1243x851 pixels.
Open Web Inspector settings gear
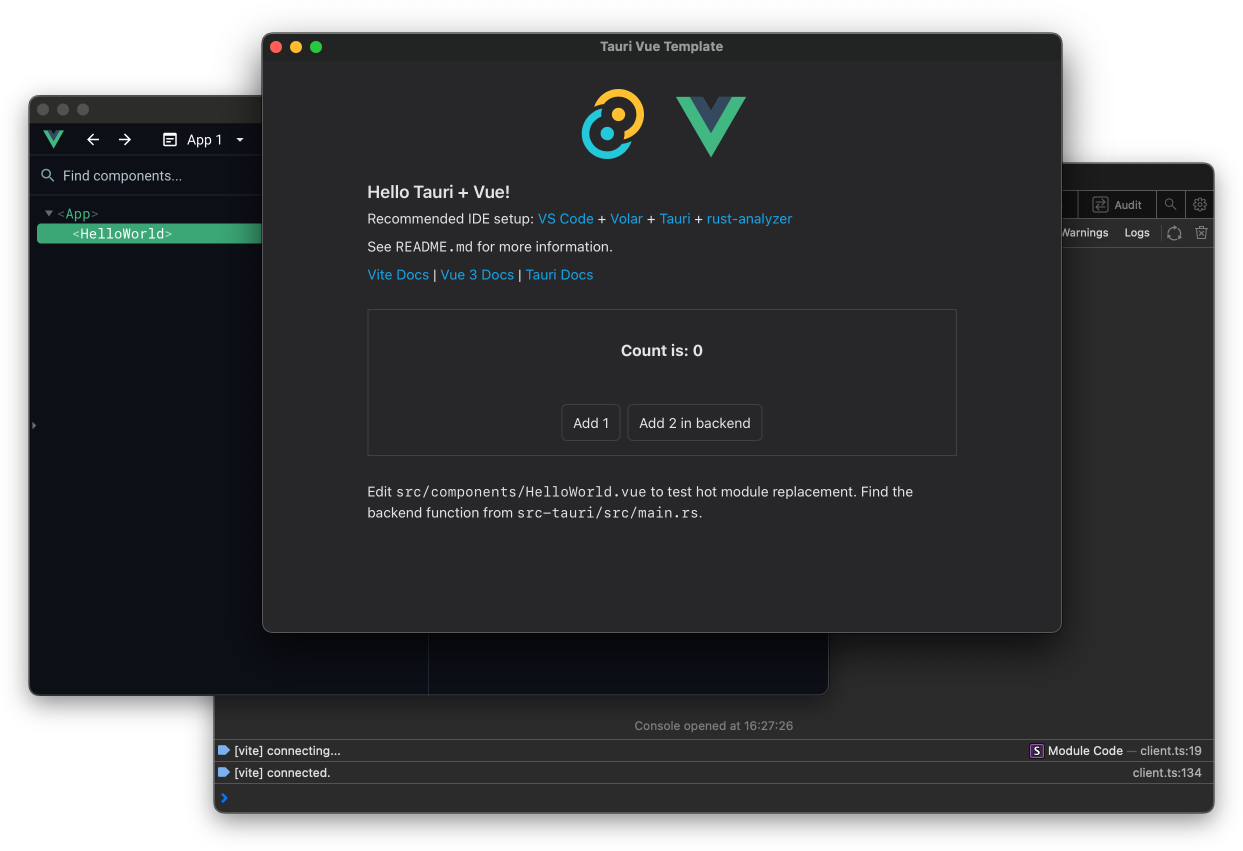tap(1200, 204)
